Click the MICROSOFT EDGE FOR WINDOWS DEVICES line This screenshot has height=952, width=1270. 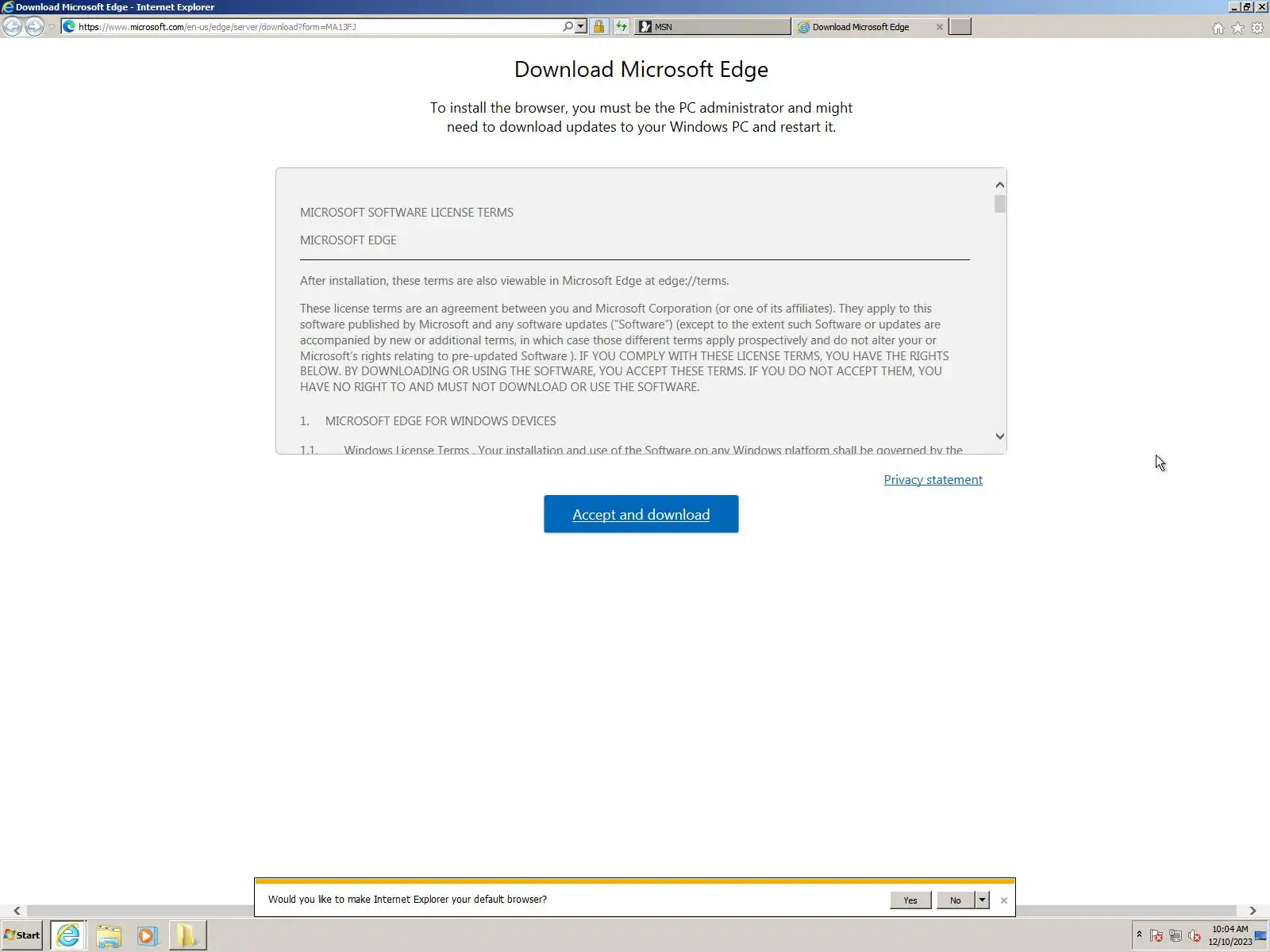[441, 420]
